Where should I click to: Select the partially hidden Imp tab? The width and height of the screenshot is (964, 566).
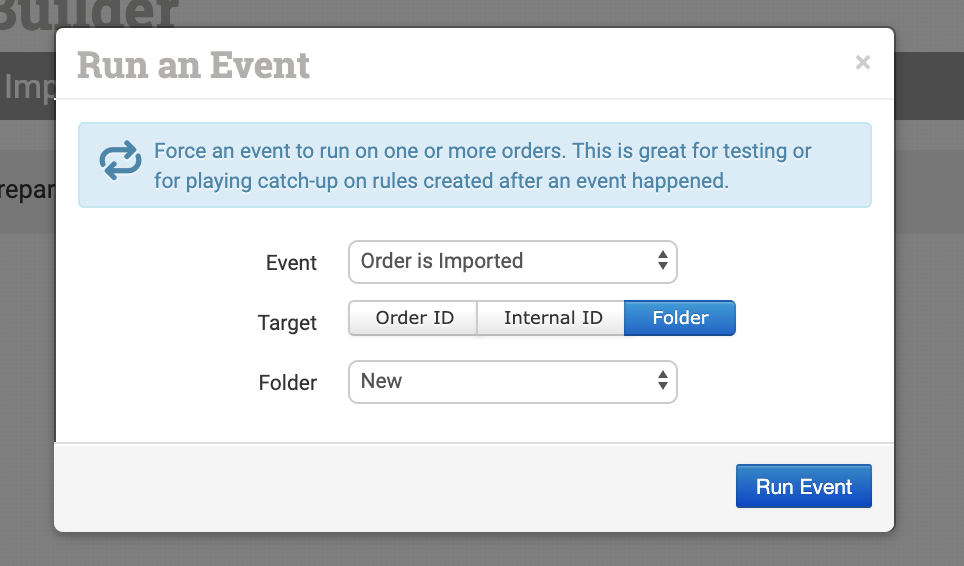(28, 87)
